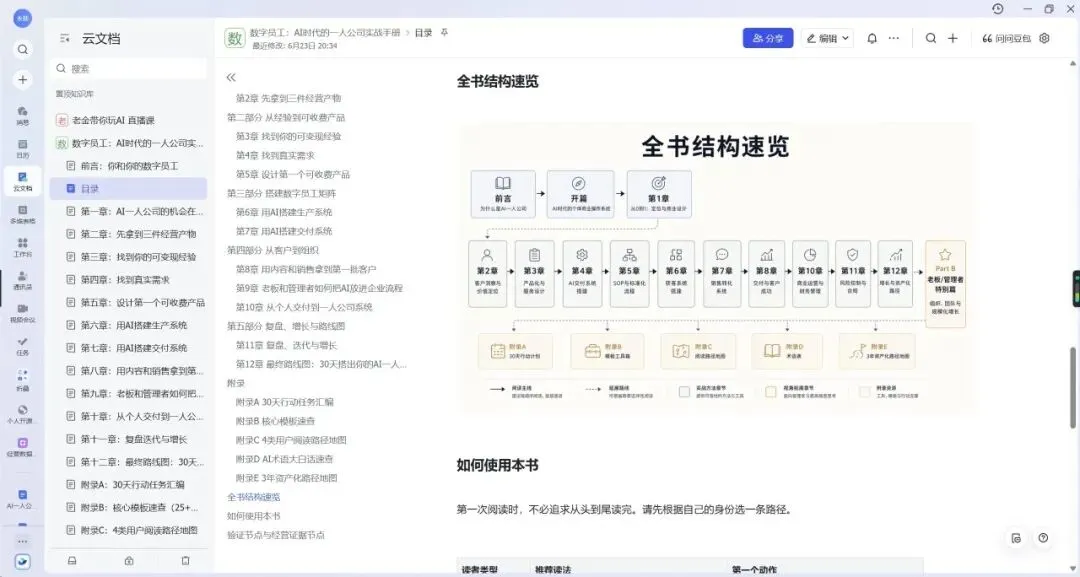This screenshot has height=577, width=1080.
Task: Jump to 第二部分 从经验到可收费产品 in the outline
Action: click(x=286, y=117)
